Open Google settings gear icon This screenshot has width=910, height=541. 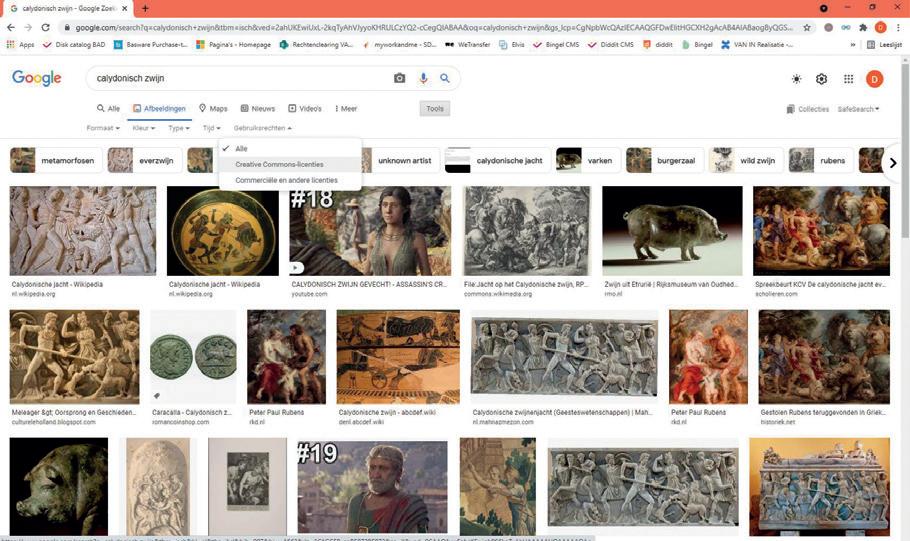click(821, 79)
